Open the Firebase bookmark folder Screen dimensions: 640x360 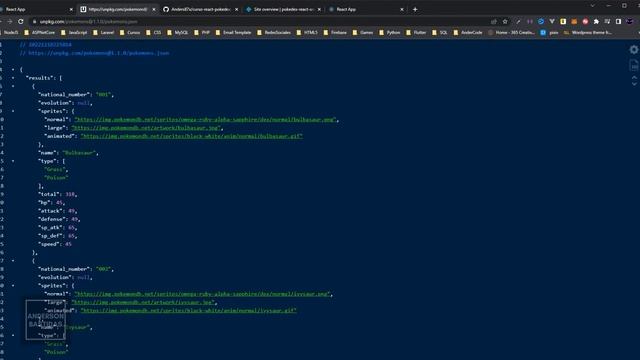[x=335, y=32]
